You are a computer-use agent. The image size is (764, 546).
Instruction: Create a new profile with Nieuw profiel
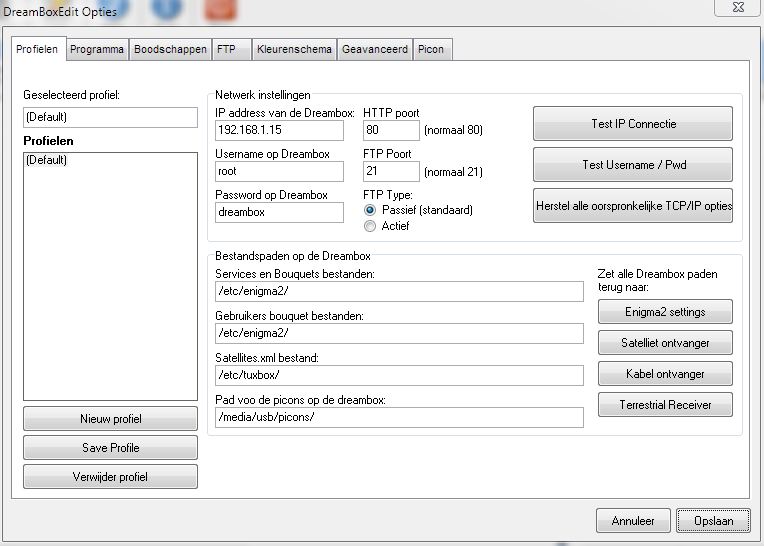point(111,419)
